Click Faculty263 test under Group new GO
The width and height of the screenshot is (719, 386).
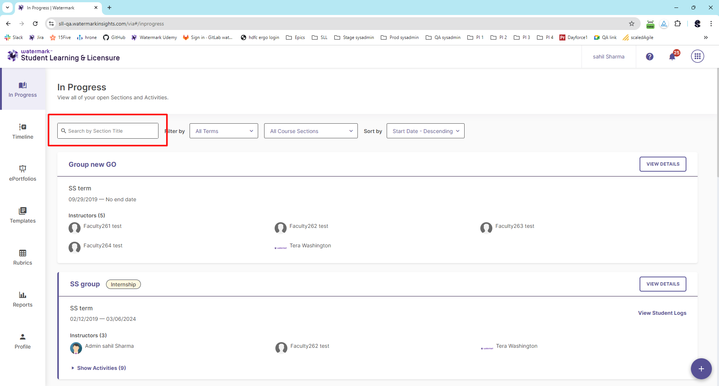tap(507, 227)
